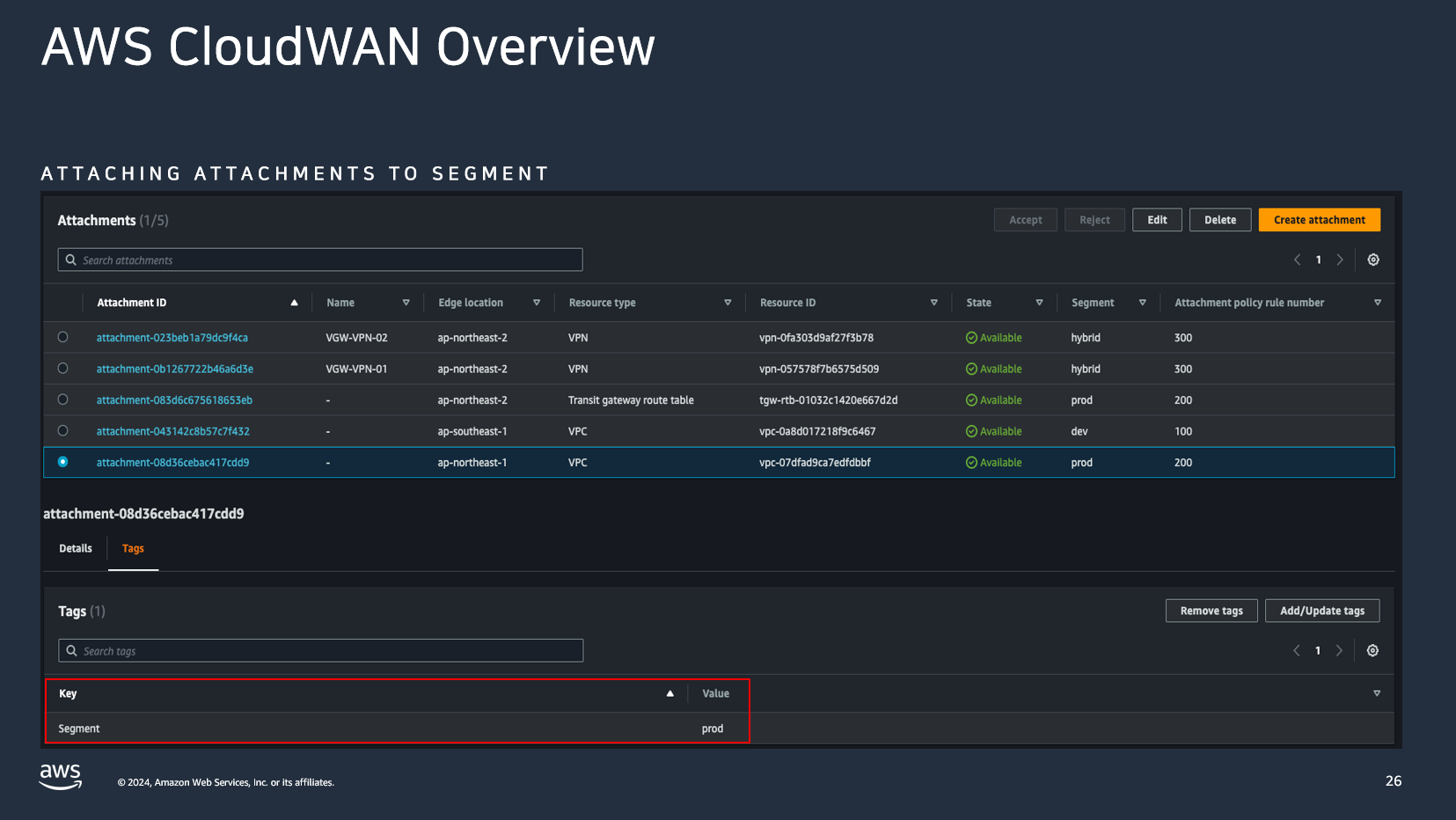Switch to the Tags tab
1456x820 pixels.
click(x=133, y=548)
